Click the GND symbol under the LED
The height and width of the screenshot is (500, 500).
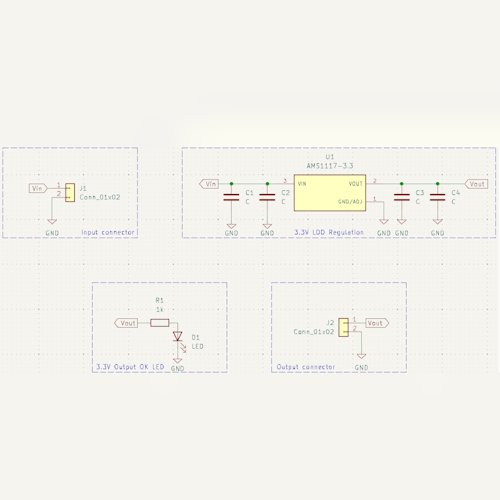click(178, 361)
